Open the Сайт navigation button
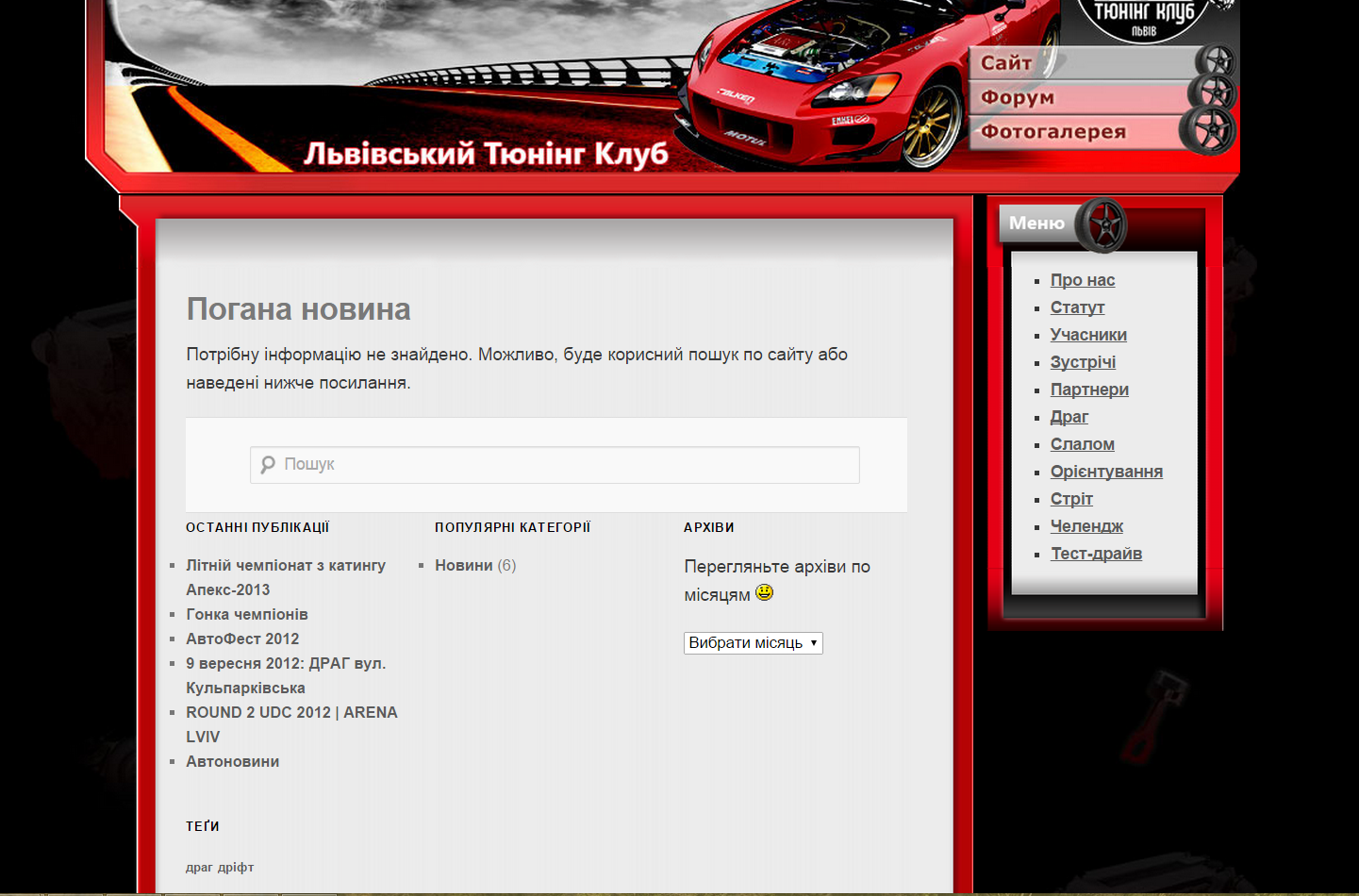Viewport: 1359px width, 896px height. [1083, 63]
